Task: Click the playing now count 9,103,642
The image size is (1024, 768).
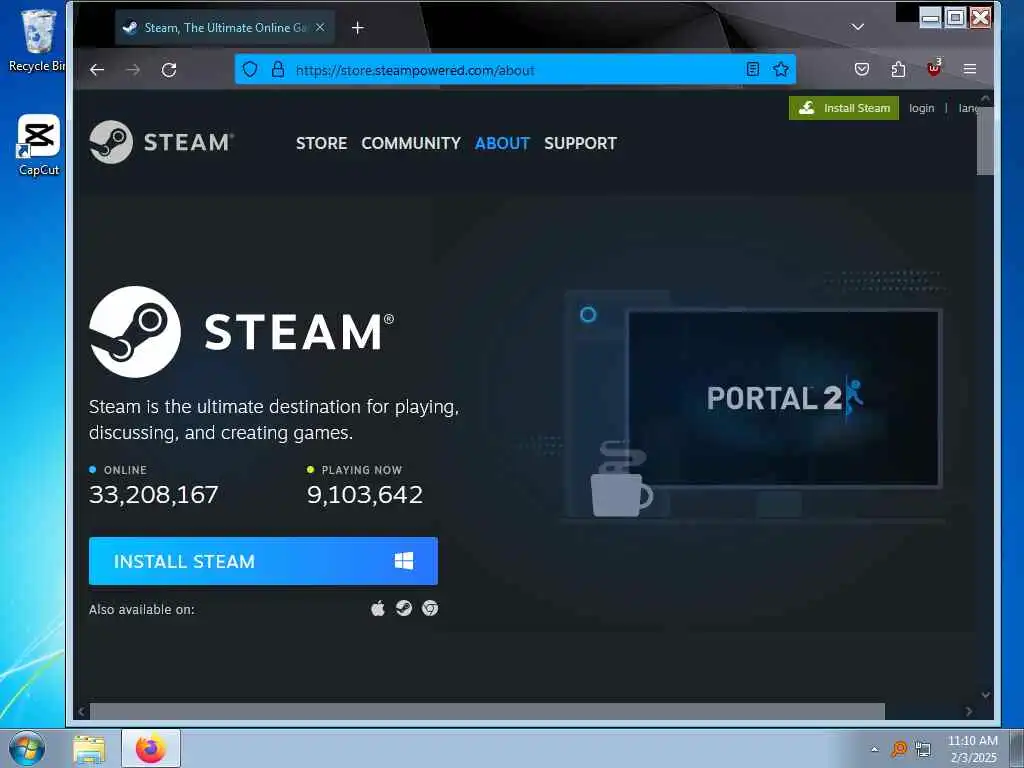Action: [x=365, y=494]
